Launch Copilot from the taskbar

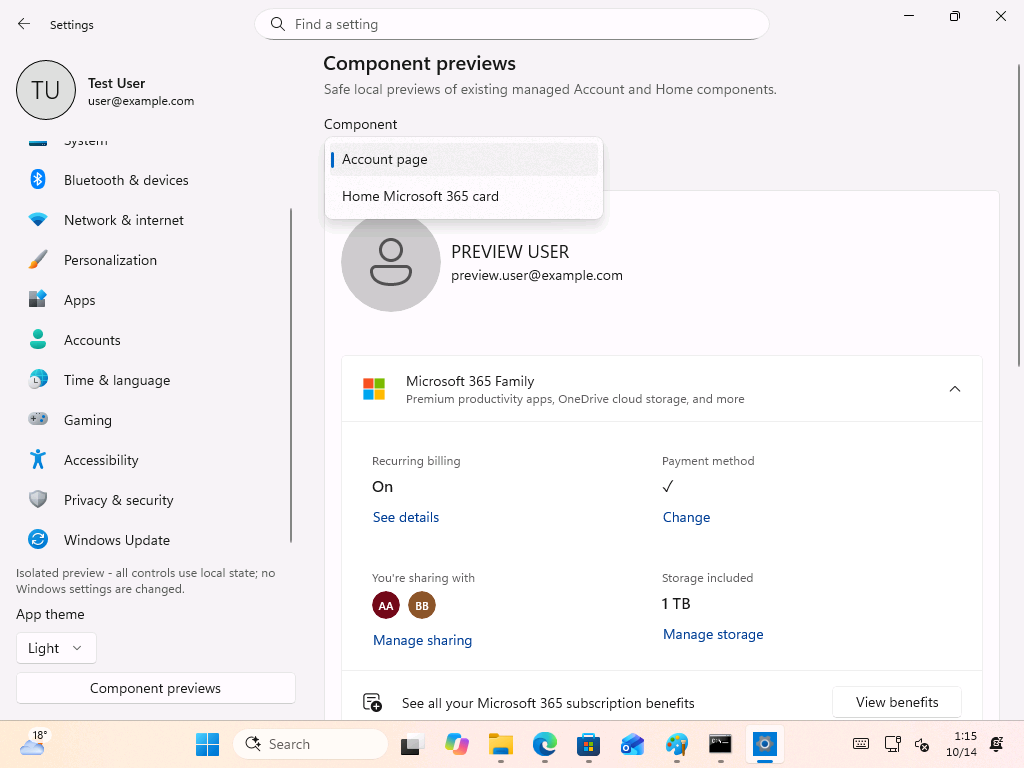pyautogui.click(x=456, y=744)
